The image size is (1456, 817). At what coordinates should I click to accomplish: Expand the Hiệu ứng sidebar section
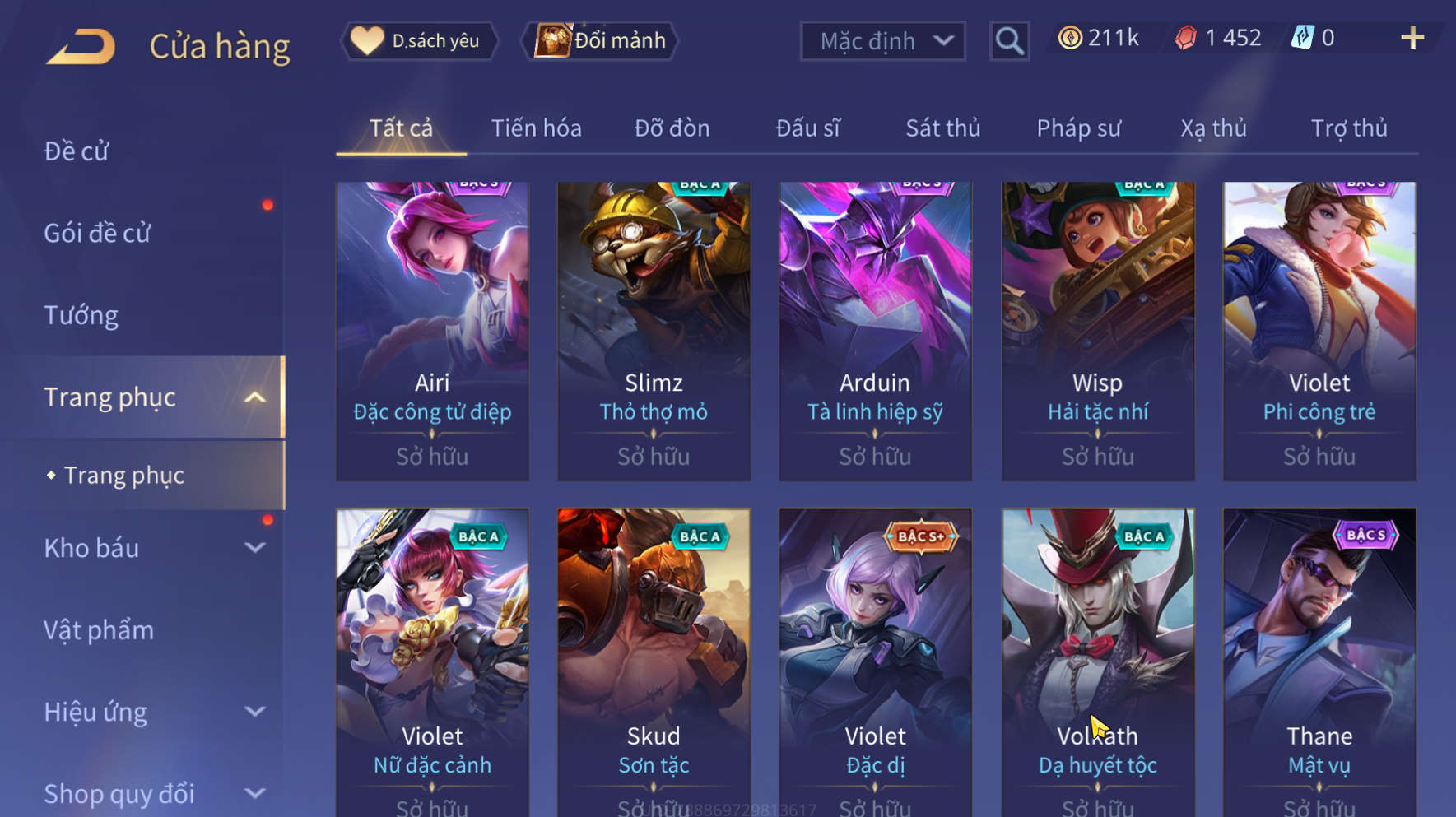tap(255, 712)
